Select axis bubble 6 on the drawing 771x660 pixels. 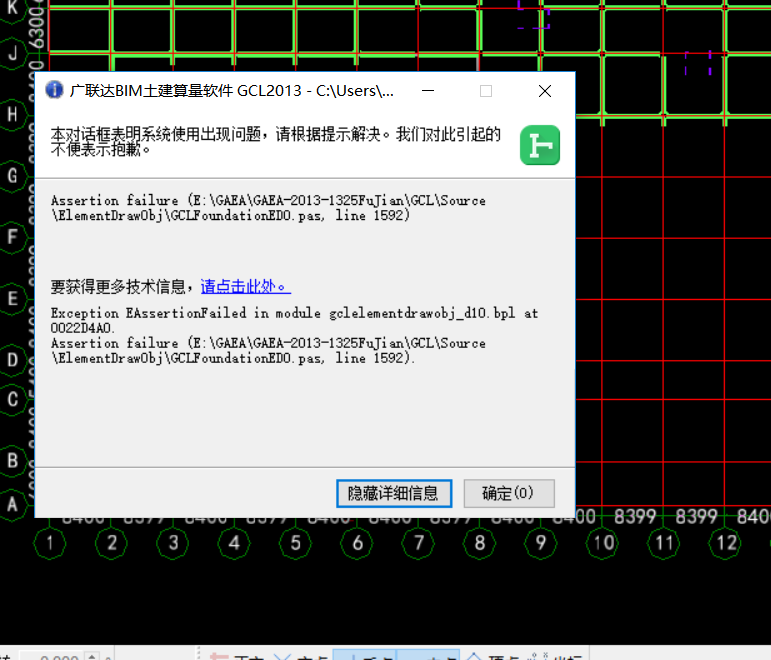(357, 543)
